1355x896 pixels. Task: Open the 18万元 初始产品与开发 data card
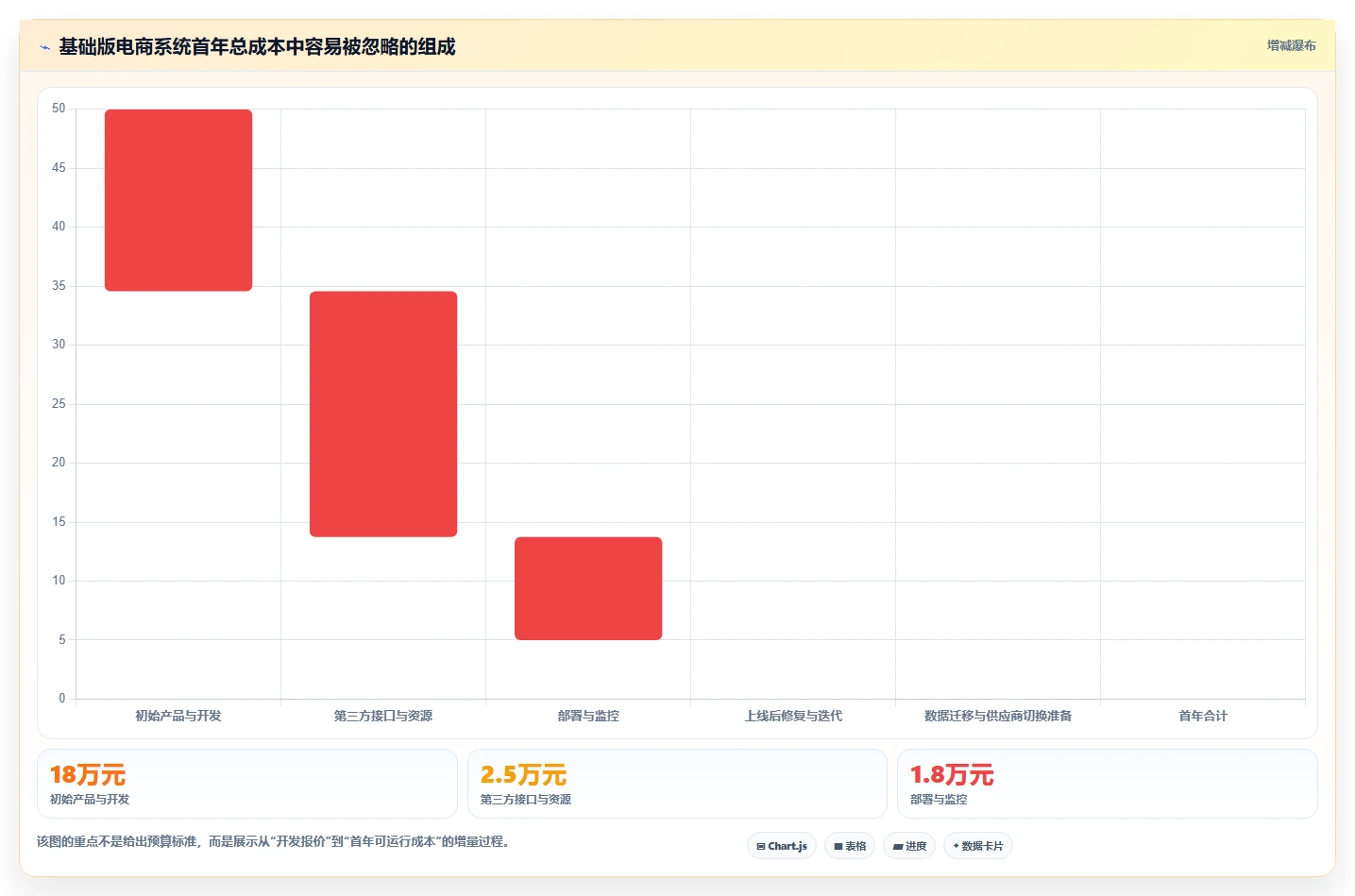coord(247,784)
